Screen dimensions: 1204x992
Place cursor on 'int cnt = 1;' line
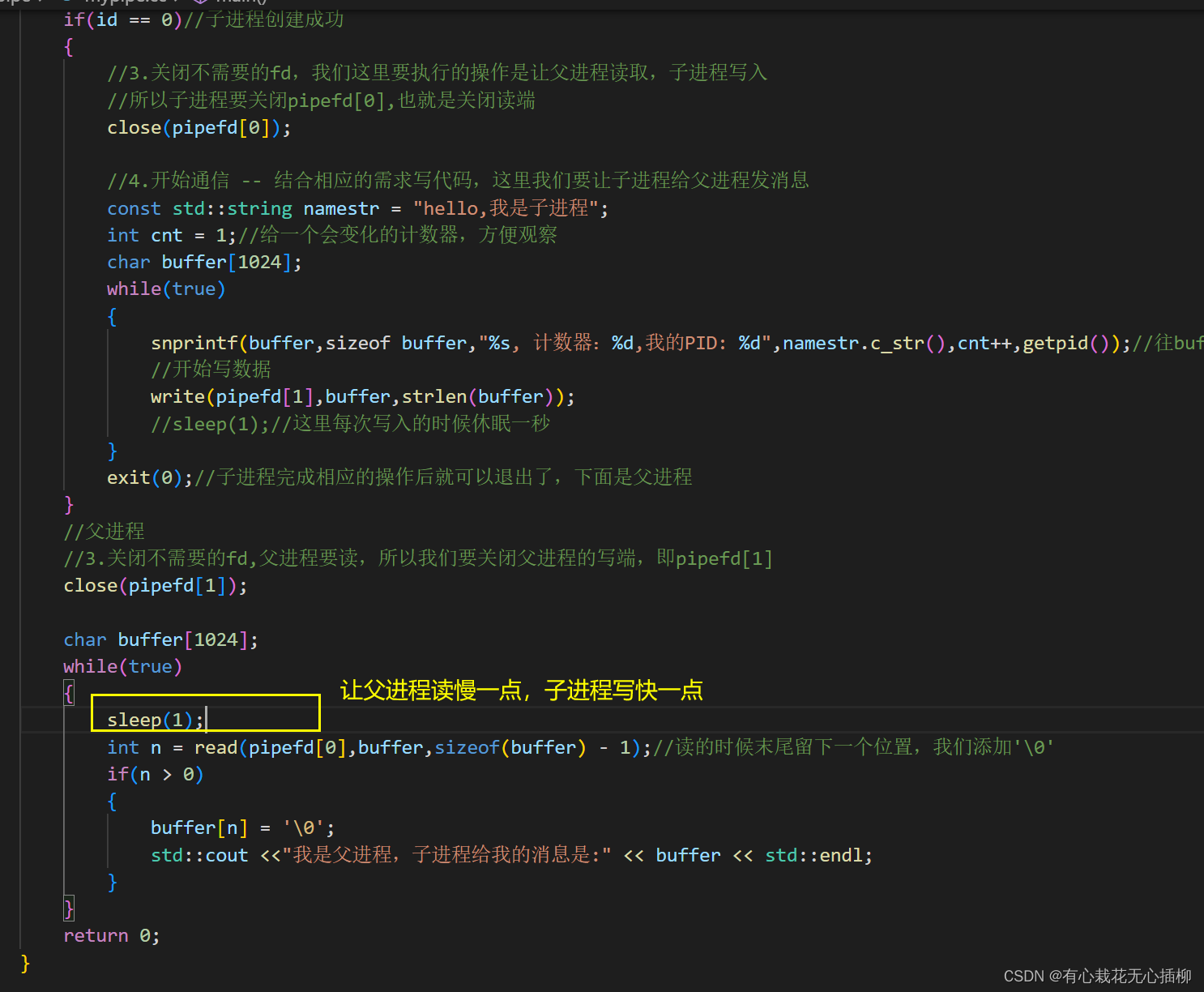click(332, 235)
